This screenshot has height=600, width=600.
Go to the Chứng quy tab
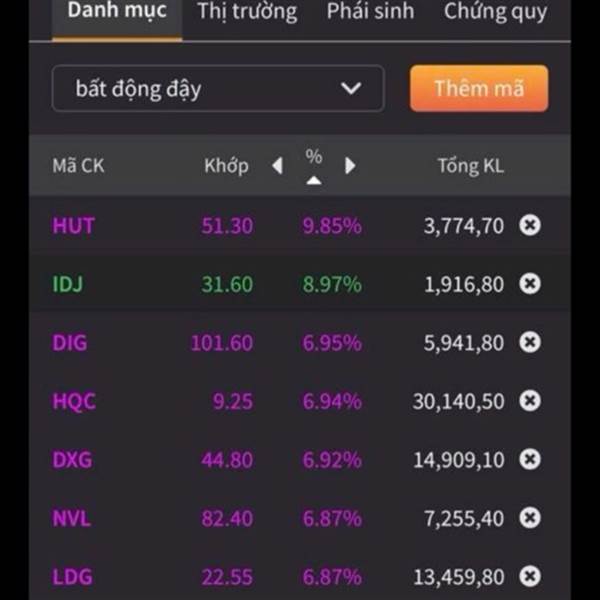495,12
